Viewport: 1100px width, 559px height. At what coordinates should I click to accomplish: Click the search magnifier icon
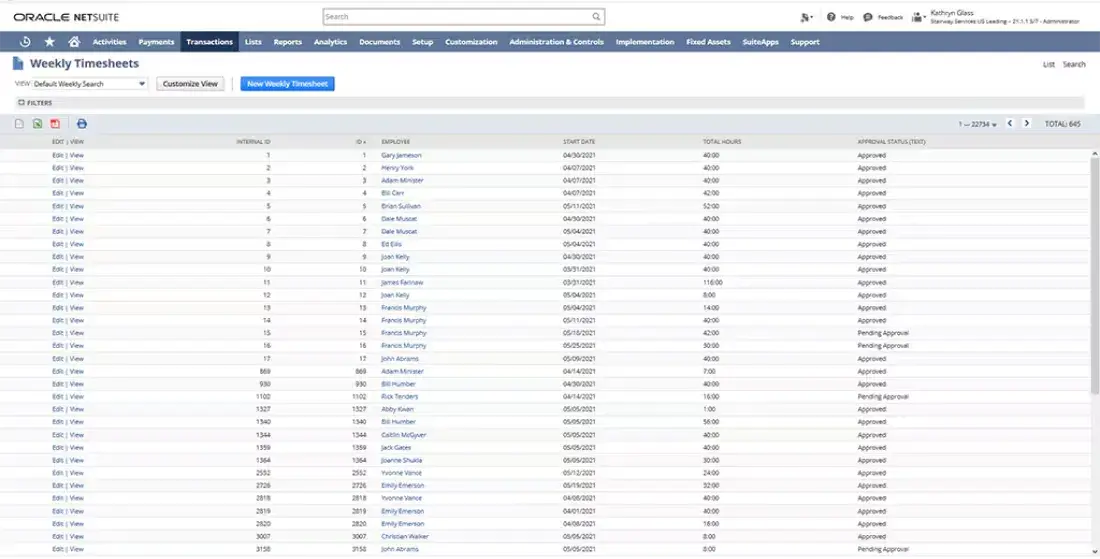[x=596, y=17]
